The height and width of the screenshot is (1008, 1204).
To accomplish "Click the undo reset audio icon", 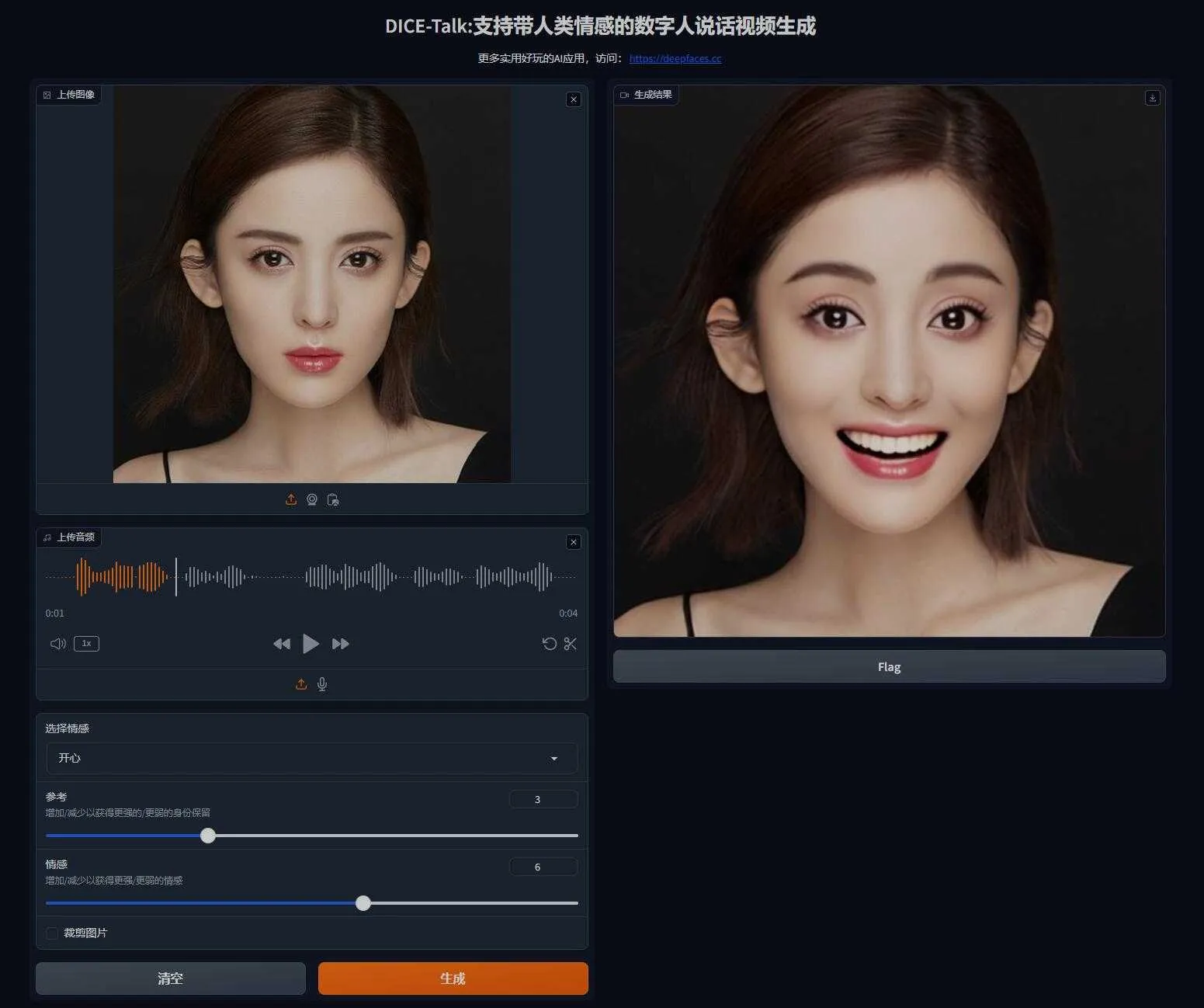I will coord(550,644).
